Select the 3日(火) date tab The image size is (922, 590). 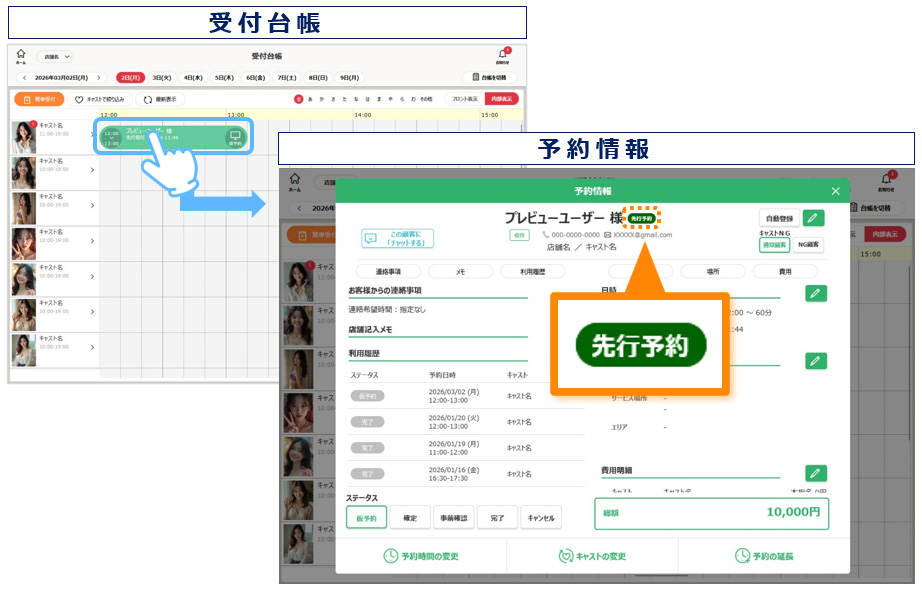161,77
